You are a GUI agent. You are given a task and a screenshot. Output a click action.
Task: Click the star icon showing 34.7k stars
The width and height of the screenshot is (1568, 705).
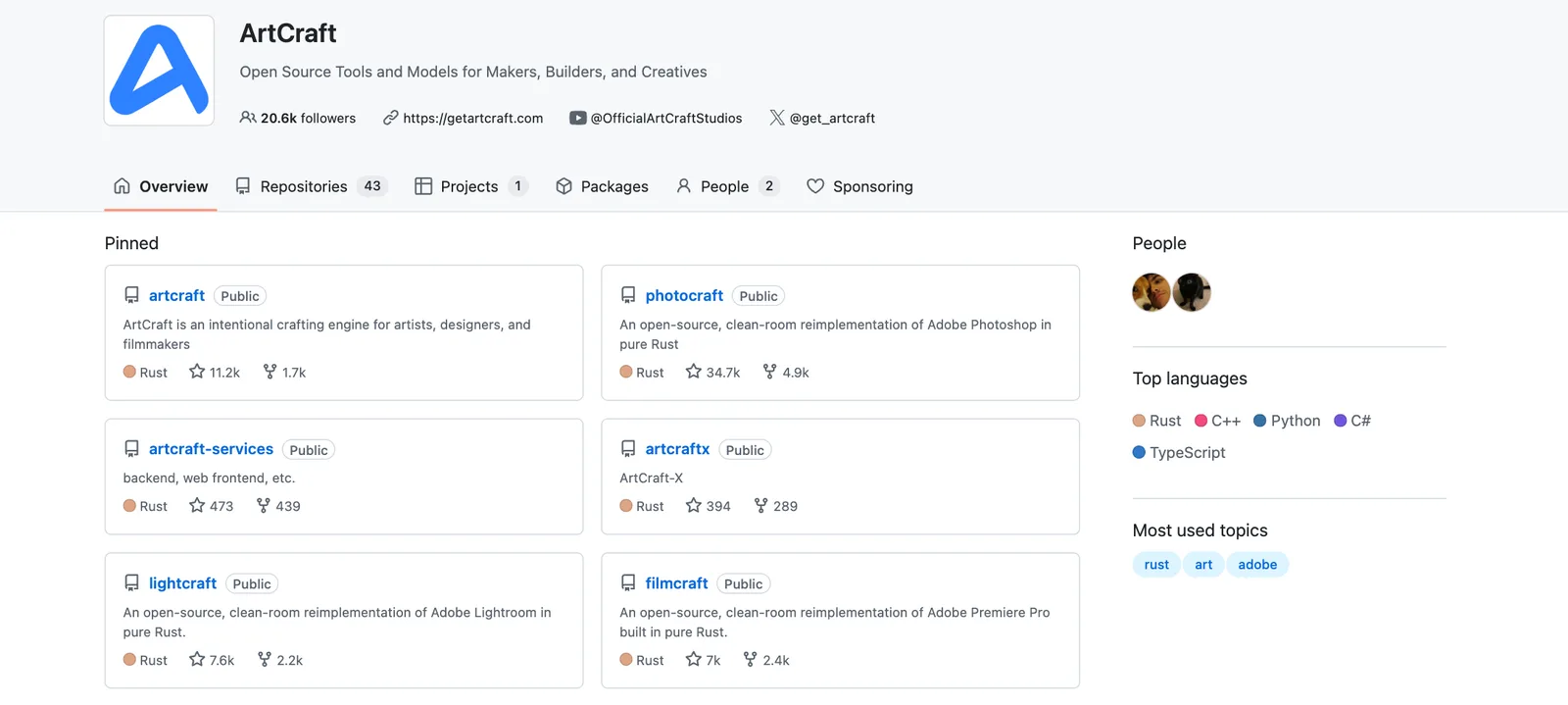694,372
